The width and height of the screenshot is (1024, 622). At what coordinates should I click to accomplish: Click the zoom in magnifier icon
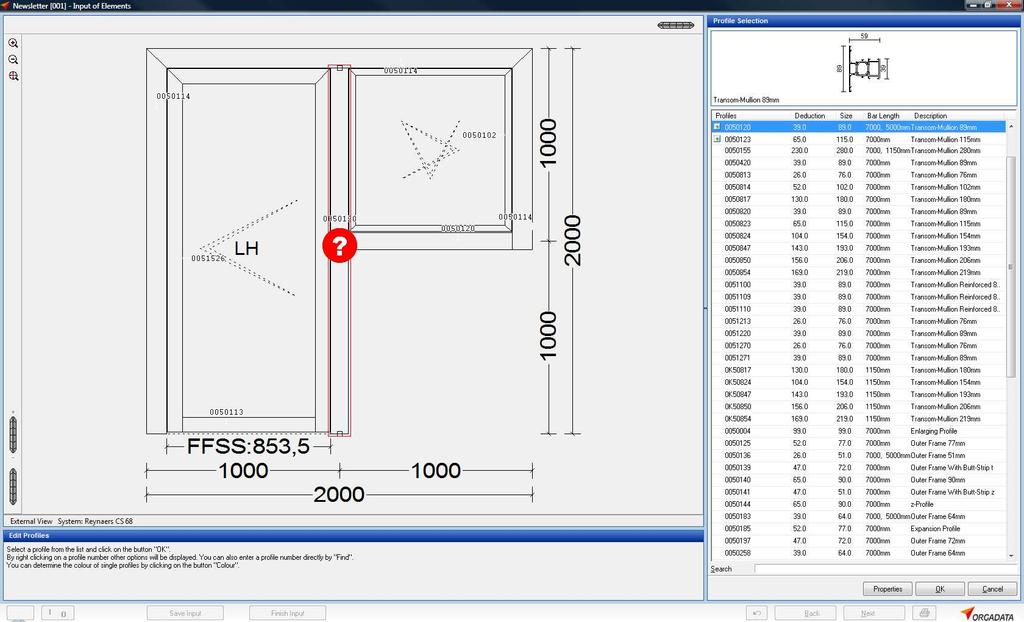13,43
